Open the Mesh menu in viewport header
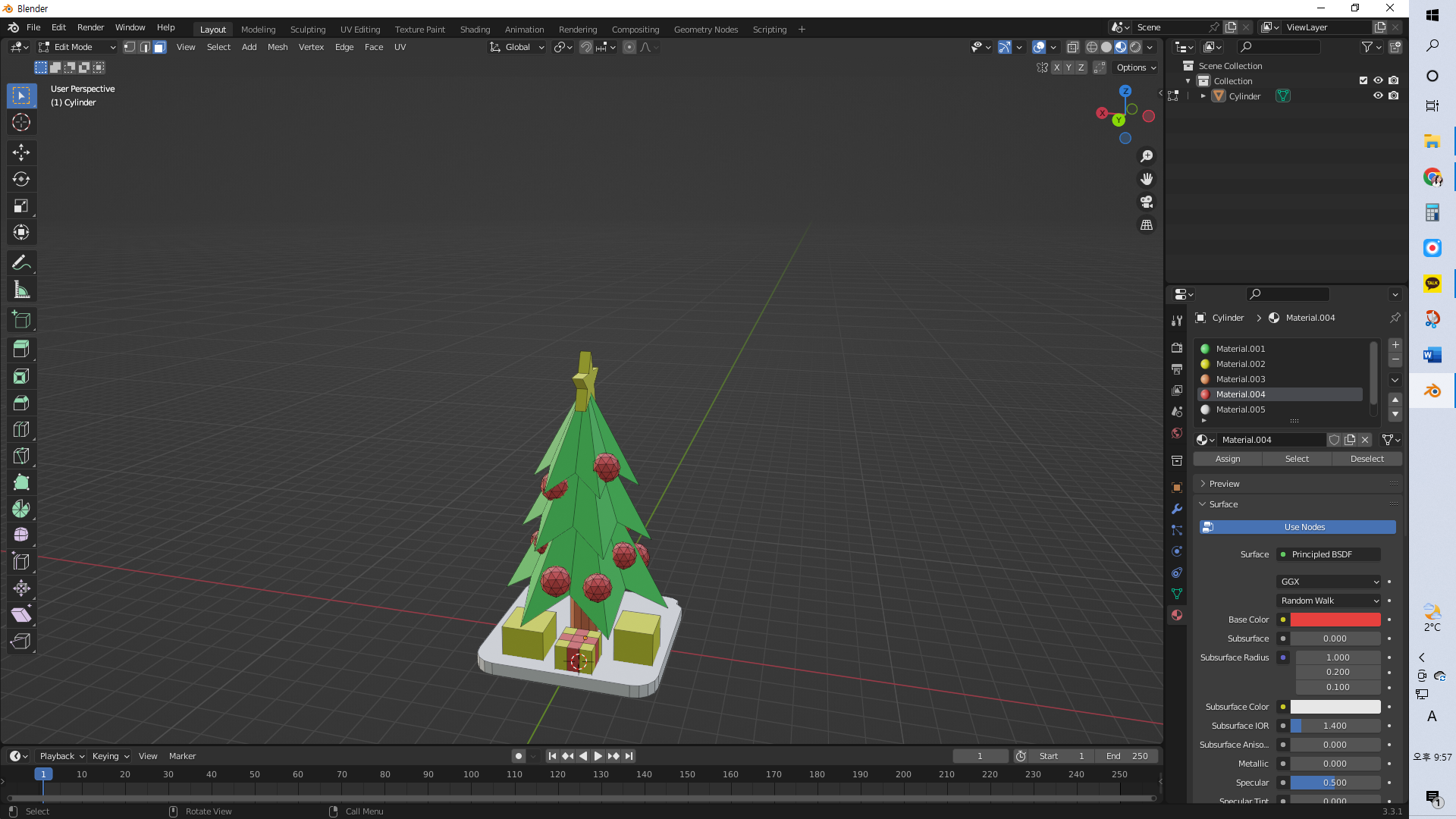Viewport: 1456px width, 819px height. 278,47
